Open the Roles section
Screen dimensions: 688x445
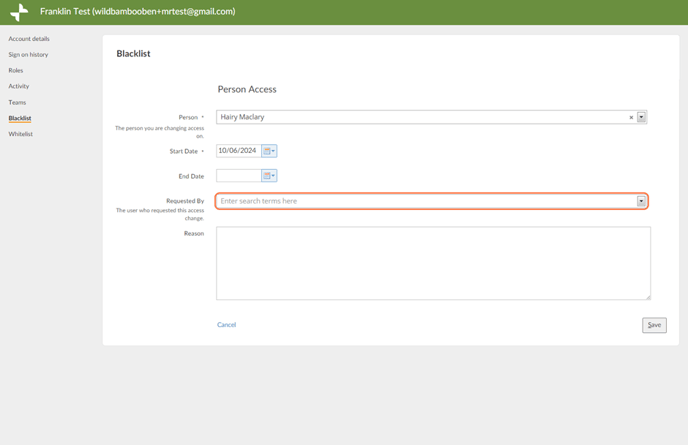point(16,70)
